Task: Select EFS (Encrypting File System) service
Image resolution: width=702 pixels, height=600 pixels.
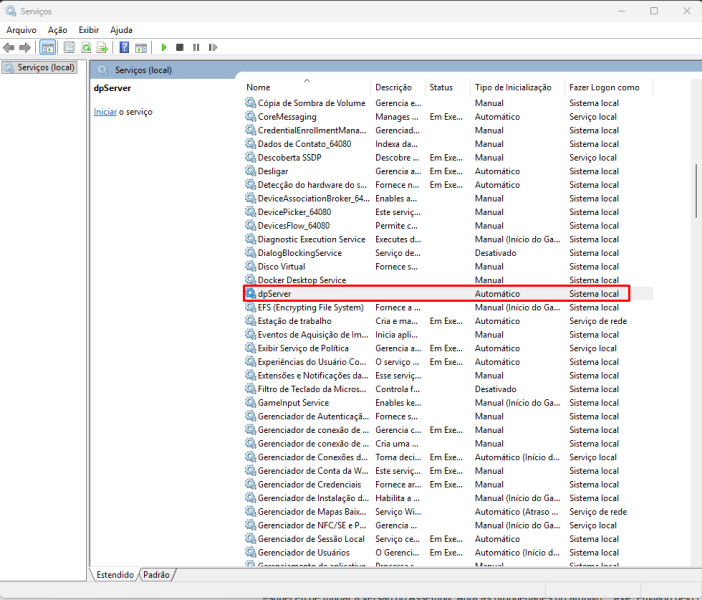Action: tap(448, 308)
